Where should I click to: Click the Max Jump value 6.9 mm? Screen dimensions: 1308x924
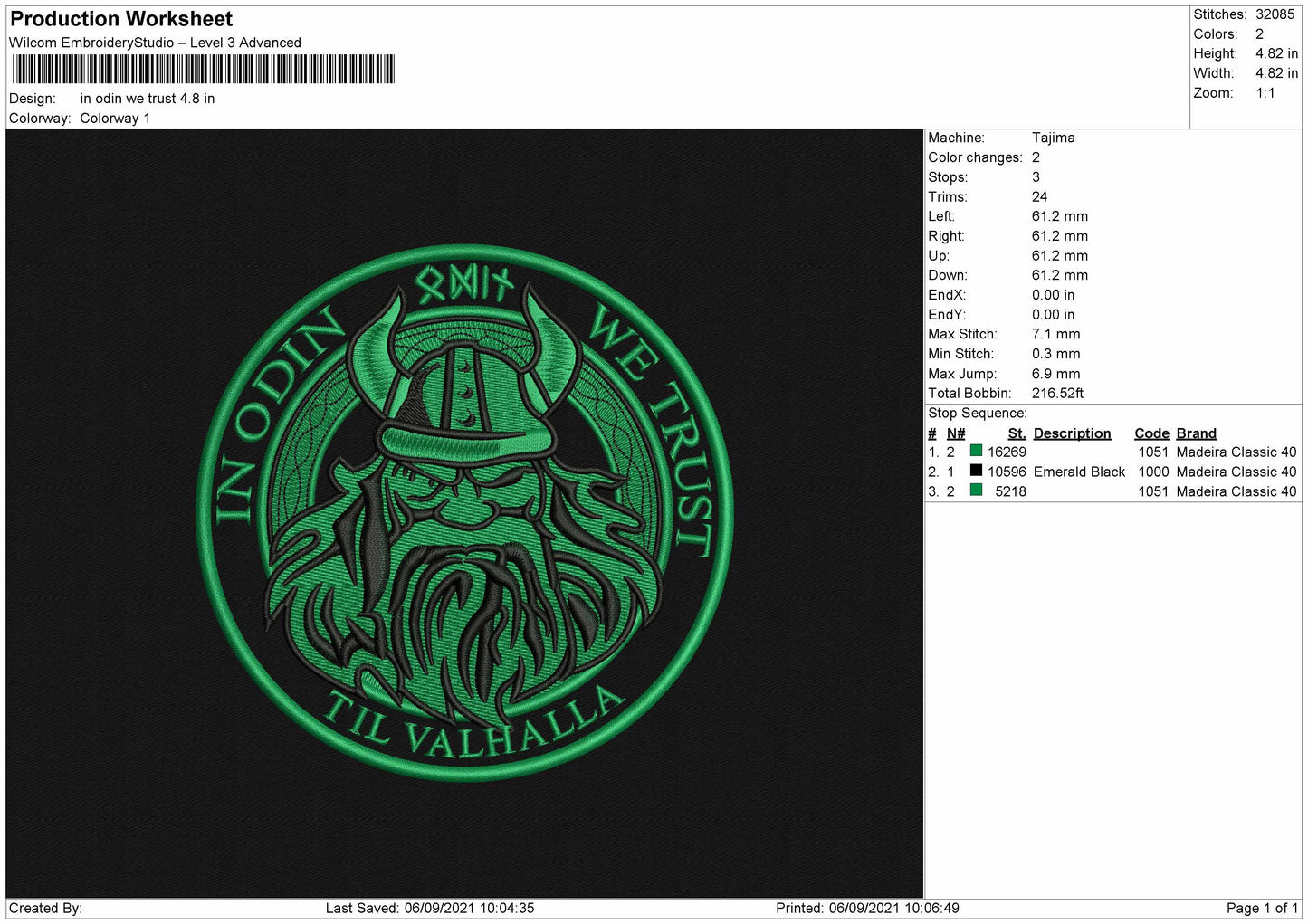point(1055,374)
